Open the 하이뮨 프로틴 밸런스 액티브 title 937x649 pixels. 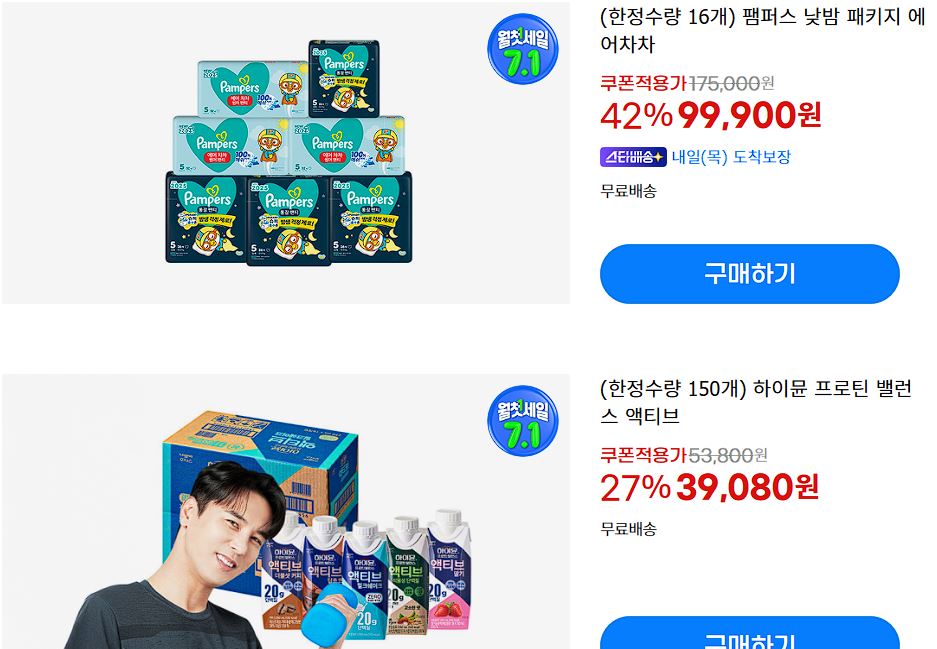click(x=756, y=402)
